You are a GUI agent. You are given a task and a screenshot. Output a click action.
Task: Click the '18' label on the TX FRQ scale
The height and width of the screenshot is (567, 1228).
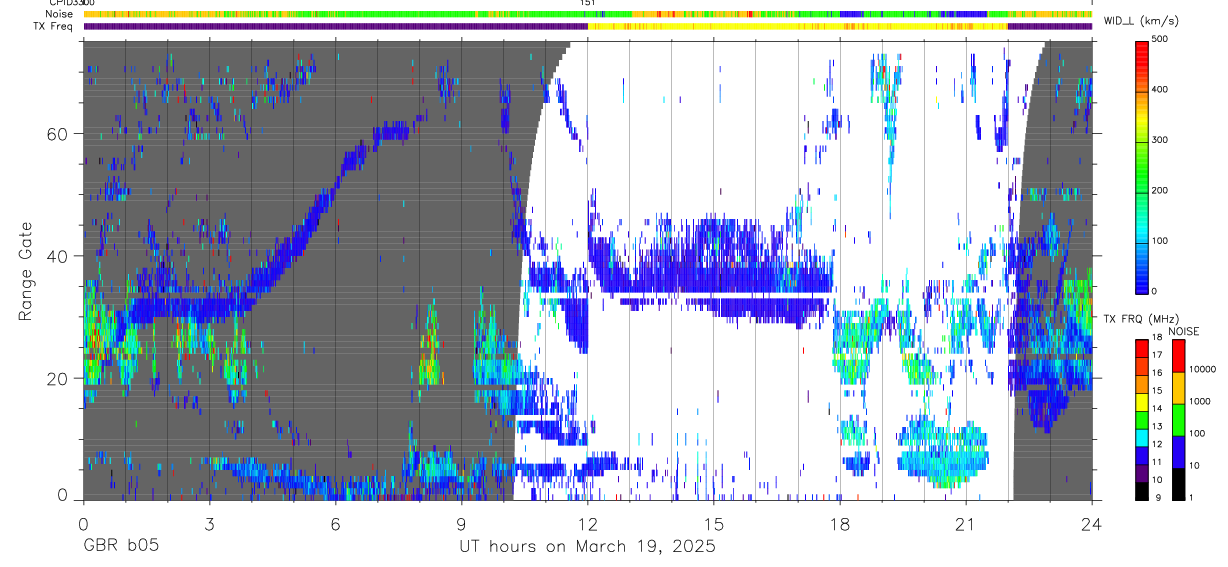tap(1157, 338)
